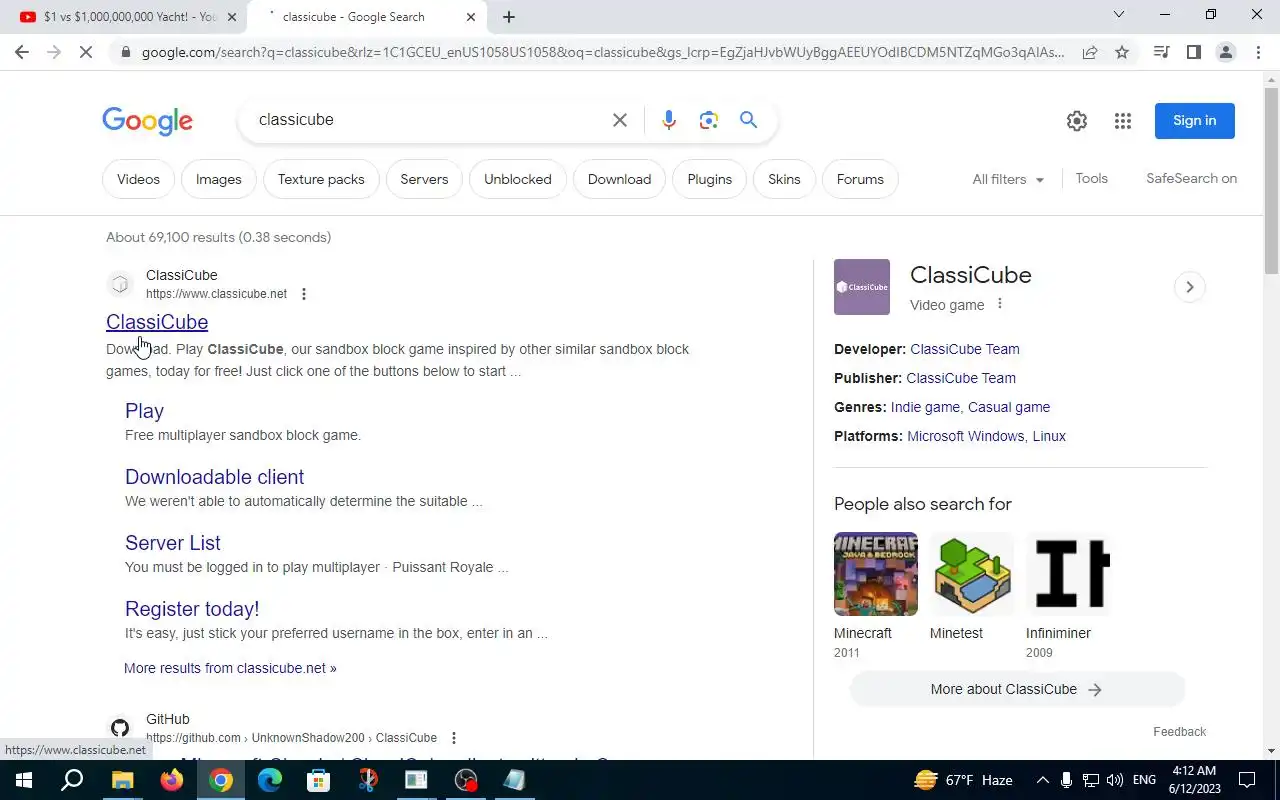
Task: Bookmark this page with the star icon
Action: (x=1122, y=52)
